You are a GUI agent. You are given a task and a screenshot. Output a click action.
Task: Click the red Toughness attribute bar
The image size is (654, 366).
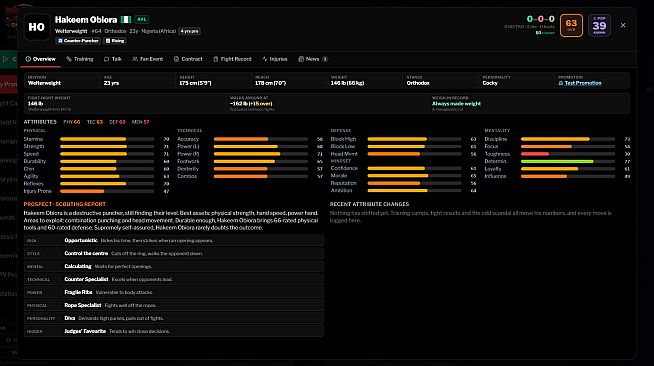tap(568, 154)
